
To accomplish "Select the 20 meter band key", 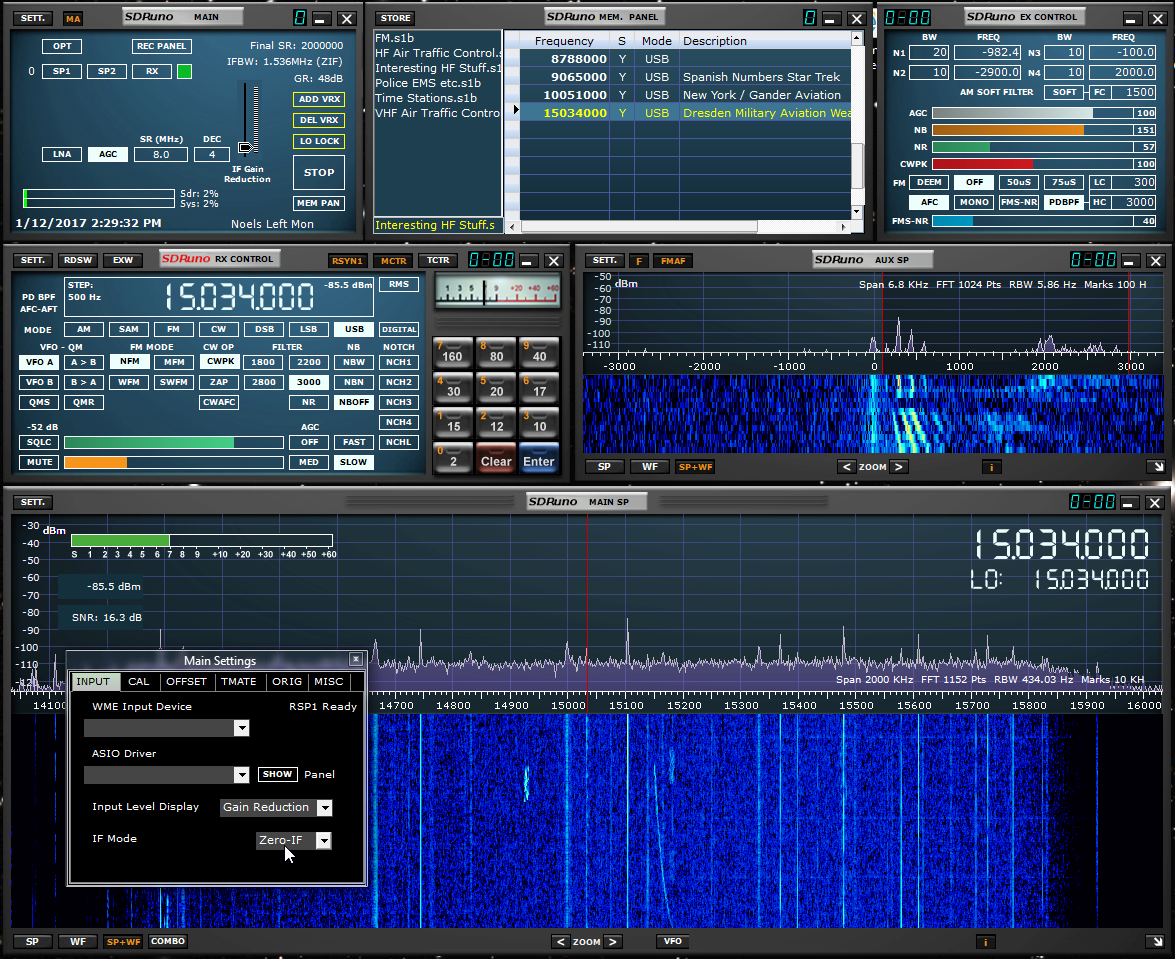I will (x=496, y=387).
